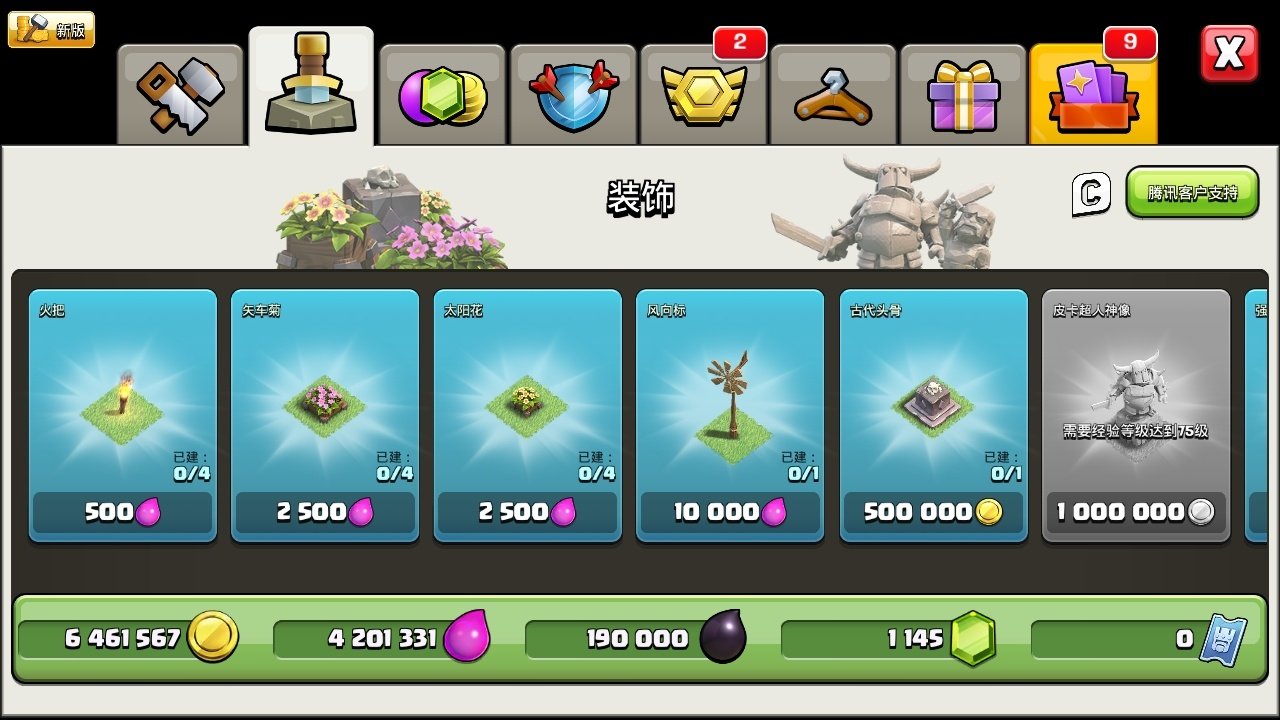Open the gold badge tab
1280x720 pixels.
tap(703, 95)
